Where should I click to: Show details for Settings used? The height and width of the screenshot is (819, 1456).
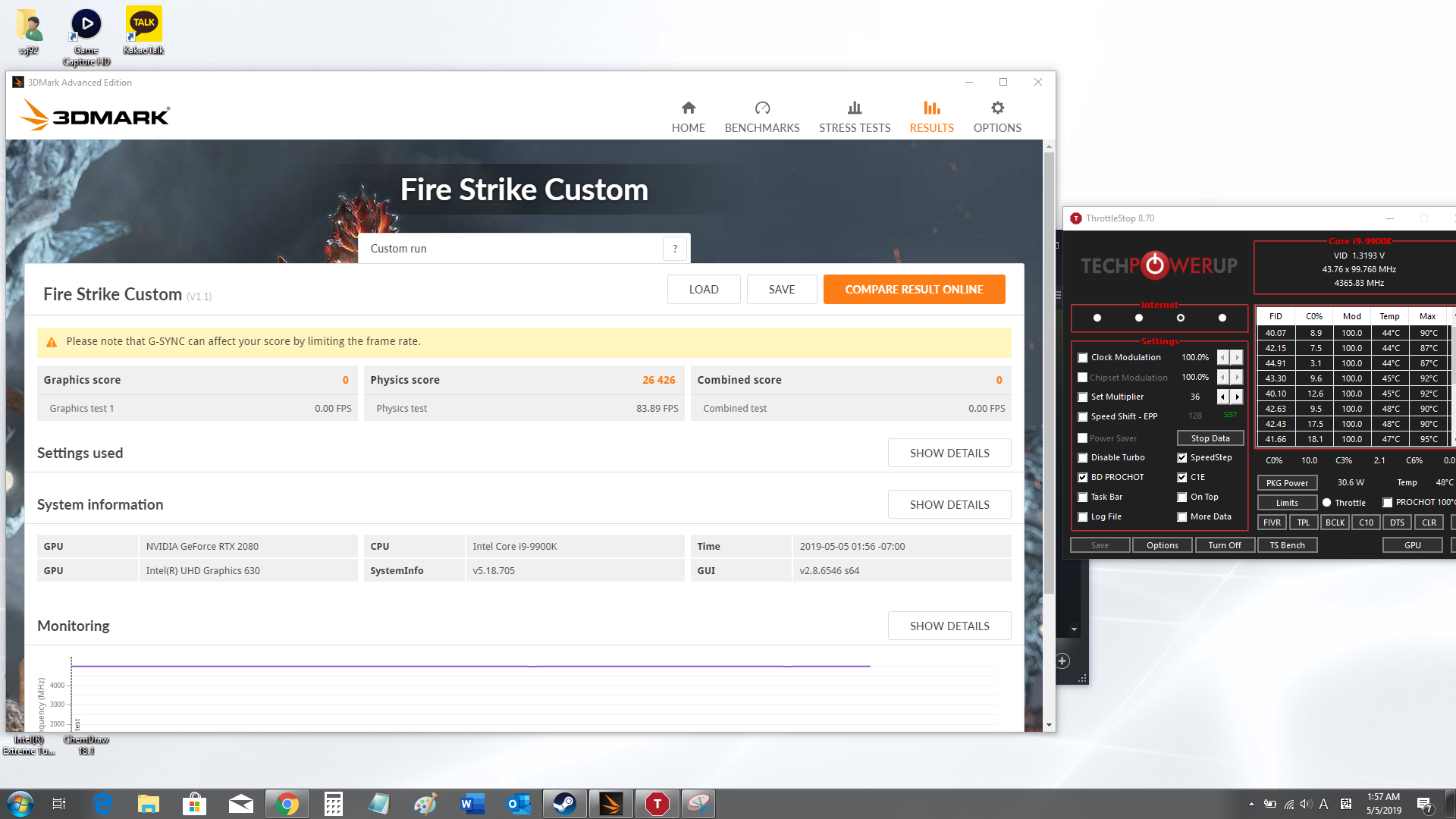point(949,453)
